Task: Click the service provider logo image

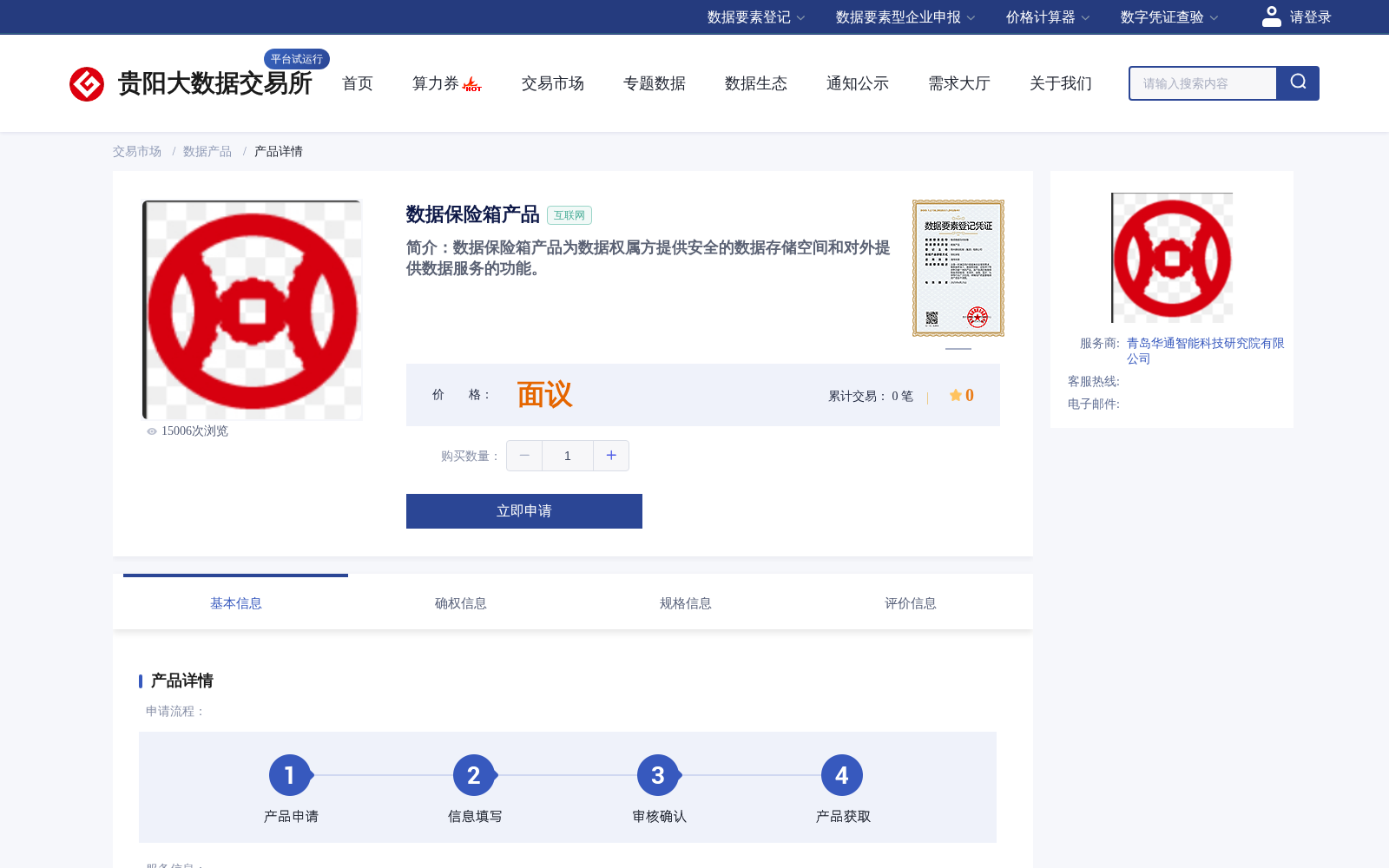Action: pos(1172,258)
